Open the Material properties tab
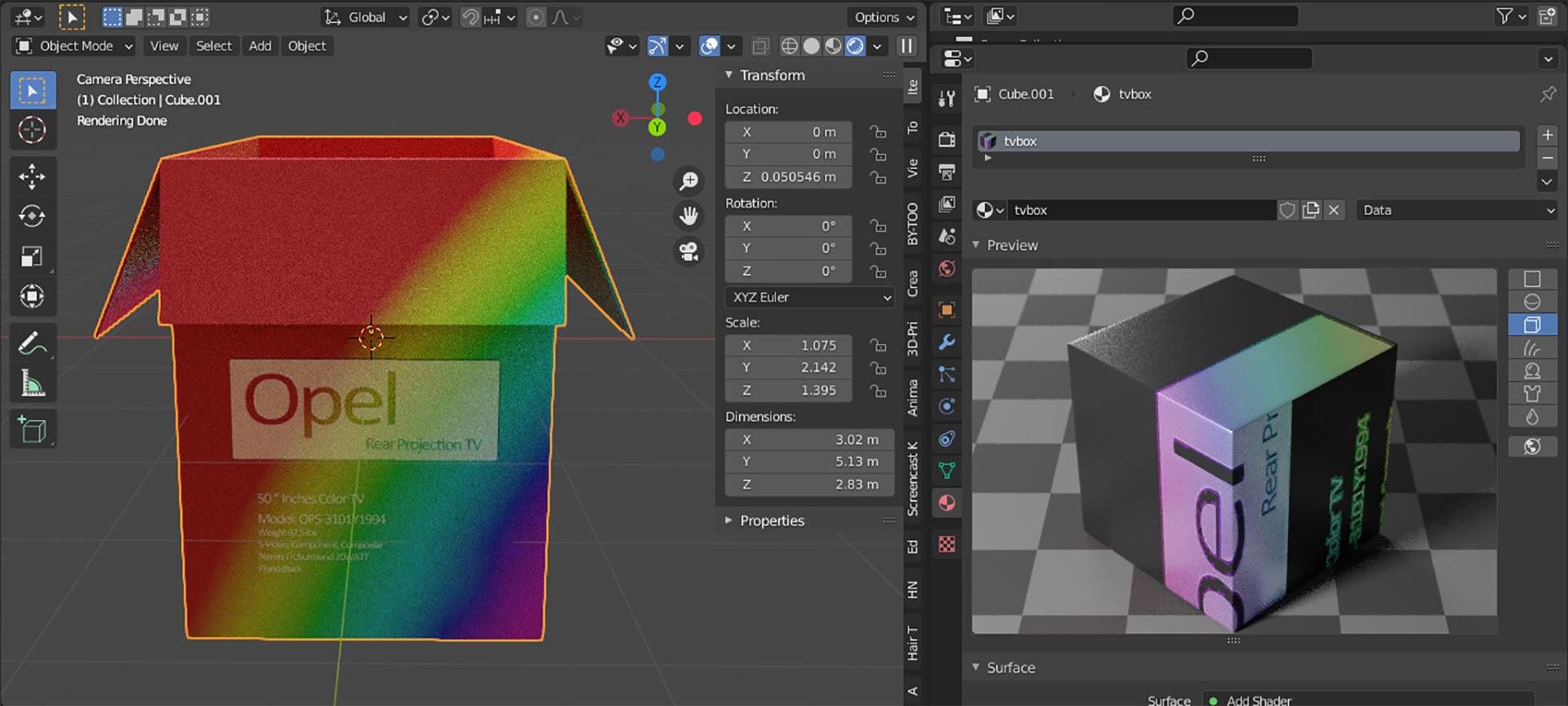 (x=947, y=503)
